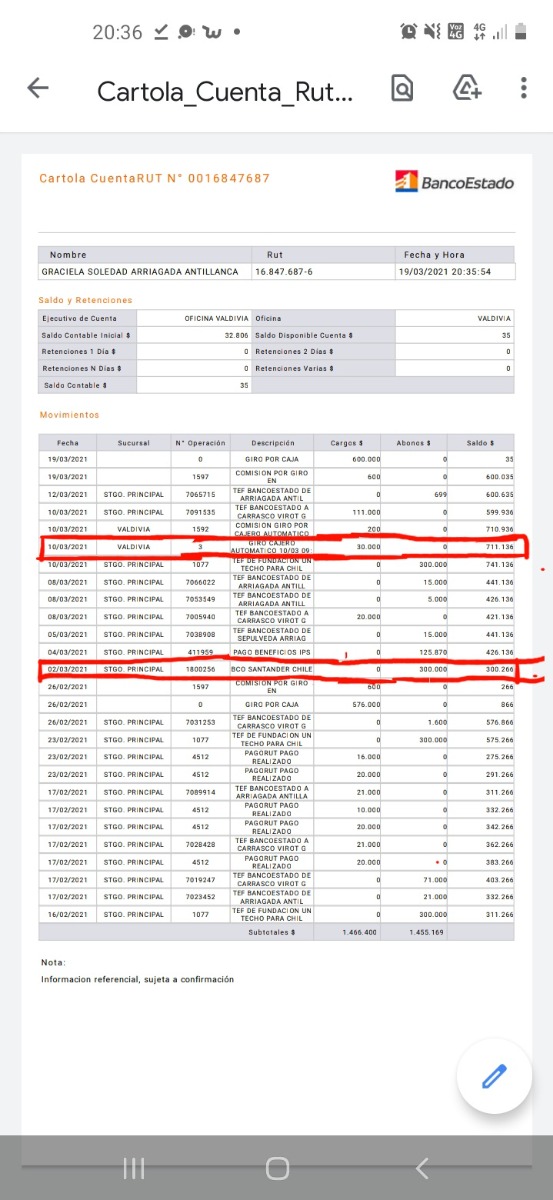Select the charge amount 576.000

[x=366, y=704]
